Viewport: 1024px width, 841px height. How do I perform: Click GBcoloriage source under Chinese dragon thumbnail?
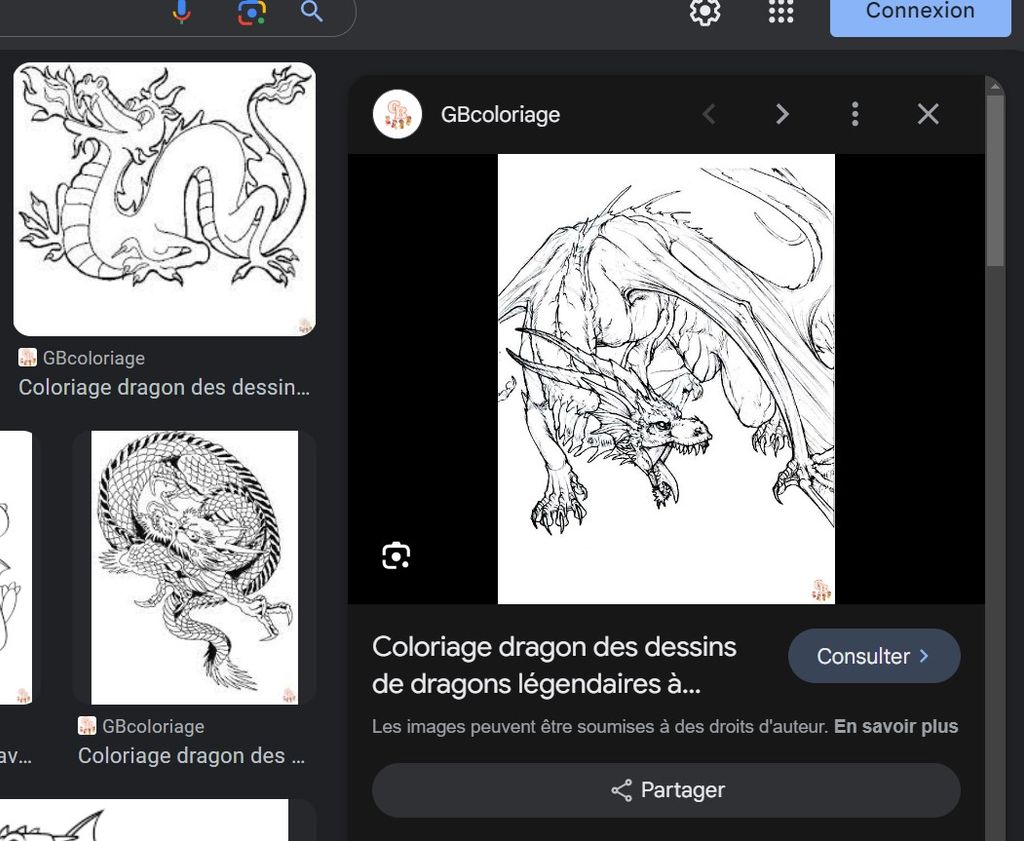93,358
